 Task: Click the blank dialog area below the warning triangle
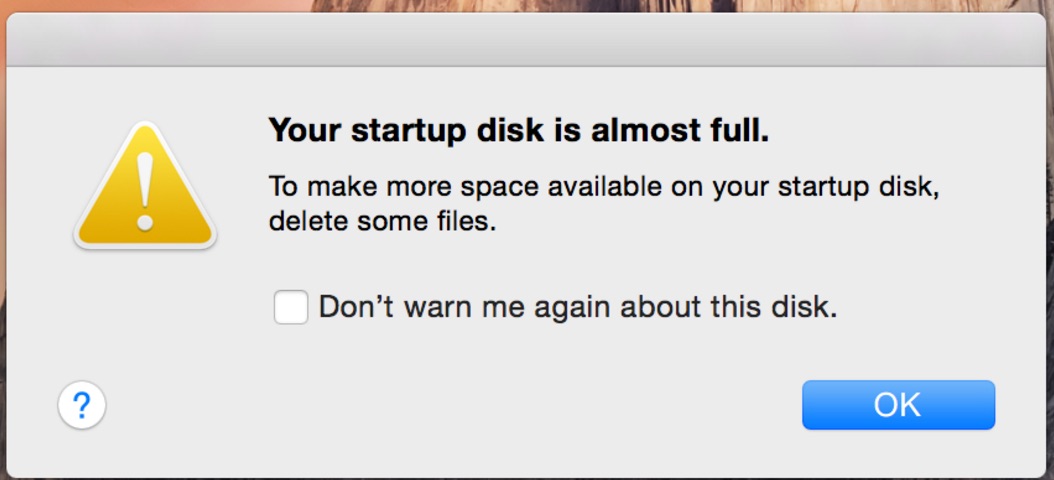tap(145, 309)
